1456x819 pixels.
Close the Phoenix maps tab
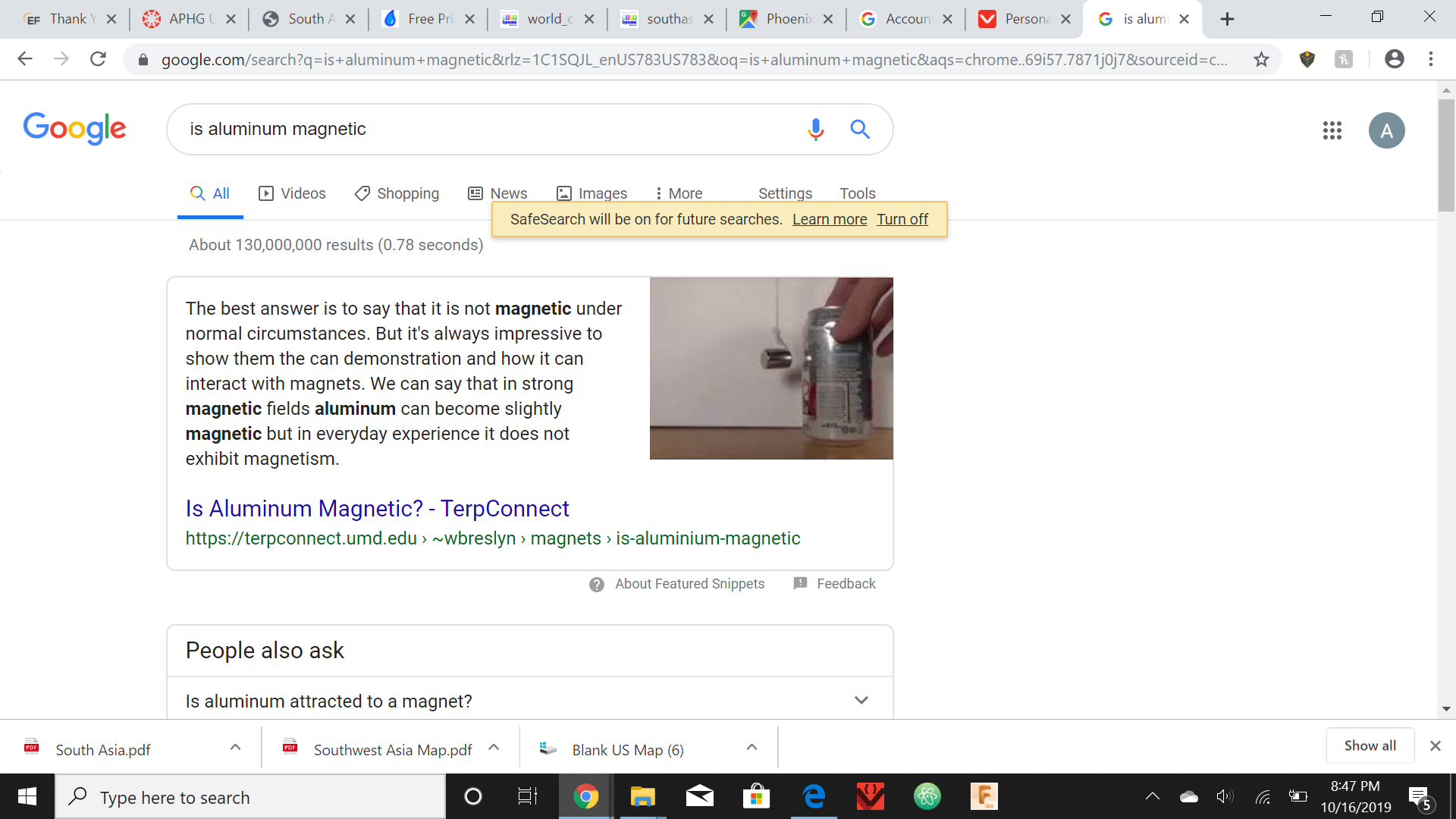[828, 19]
